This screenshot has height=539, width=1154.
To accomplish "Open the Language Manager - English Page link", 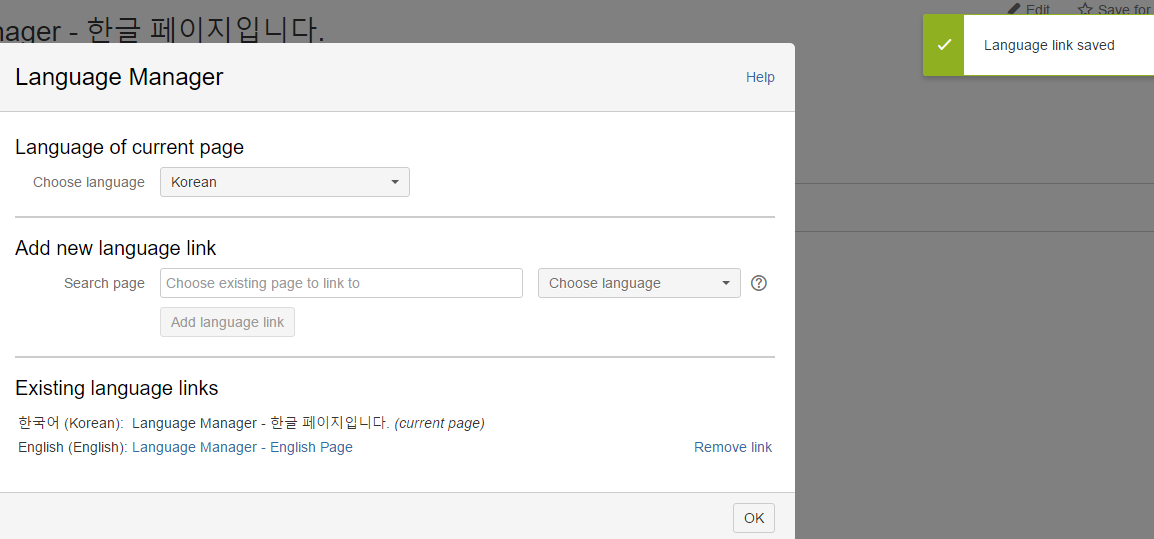I will click(x=242, y=447).
